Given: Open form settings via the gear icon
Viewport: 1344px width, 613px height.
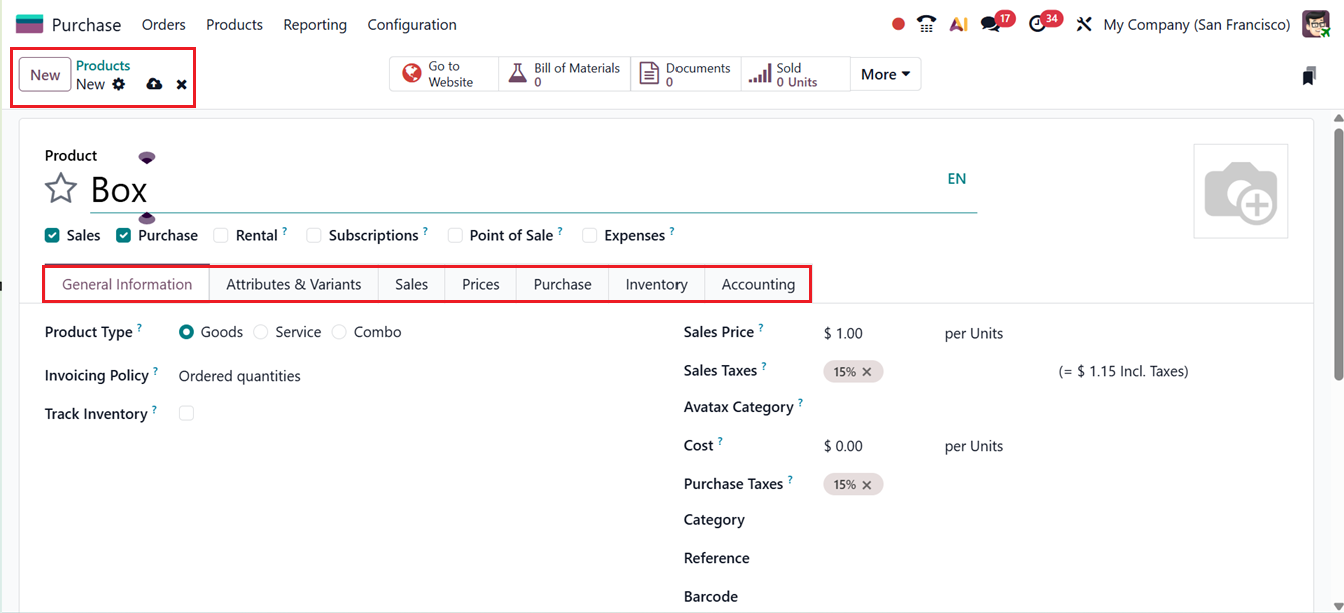Looking at the screenshot, I should [x=119, y=84].
